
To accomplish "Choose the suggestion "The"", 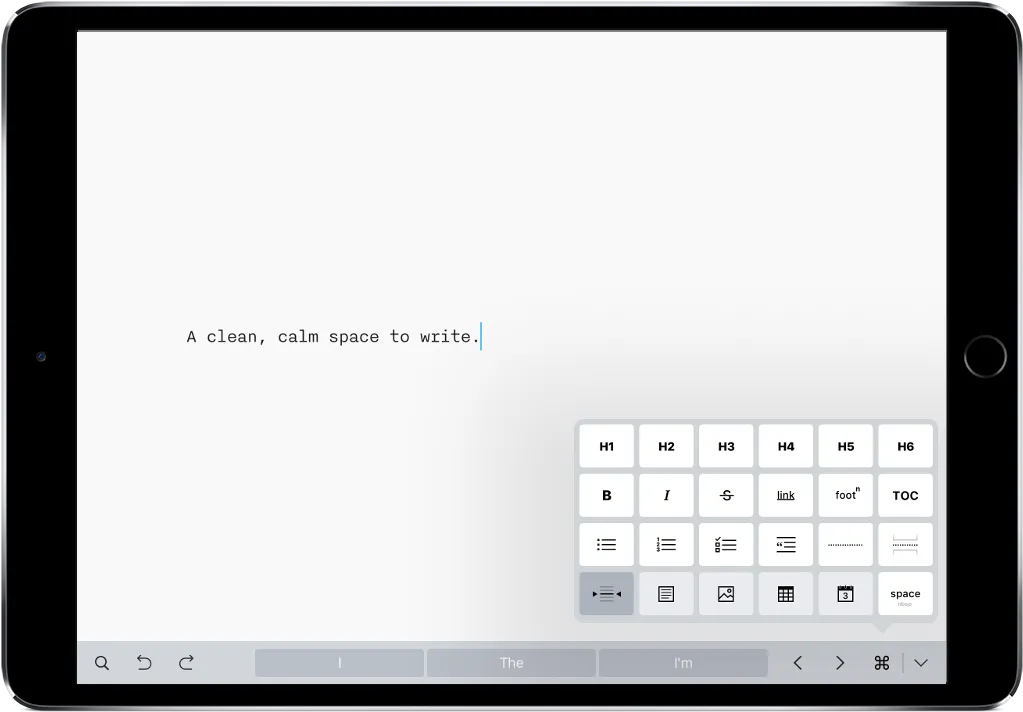I will tap(512, 663).
